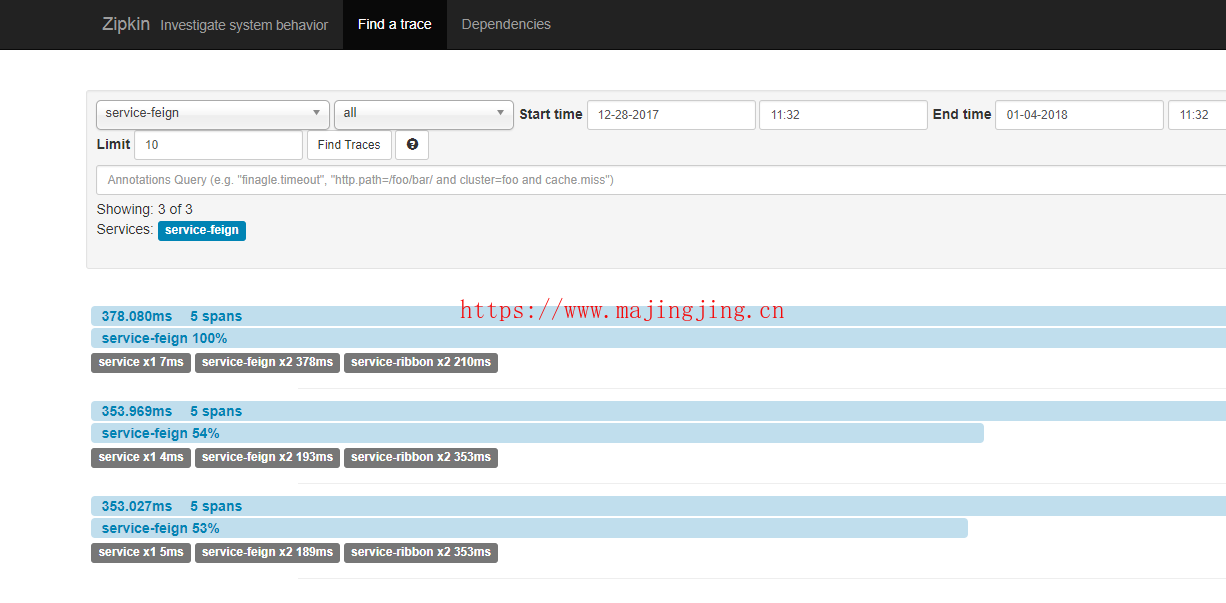Click the blue service-feign services badge
Screen dimensions: 1226x603
point(202,230)
